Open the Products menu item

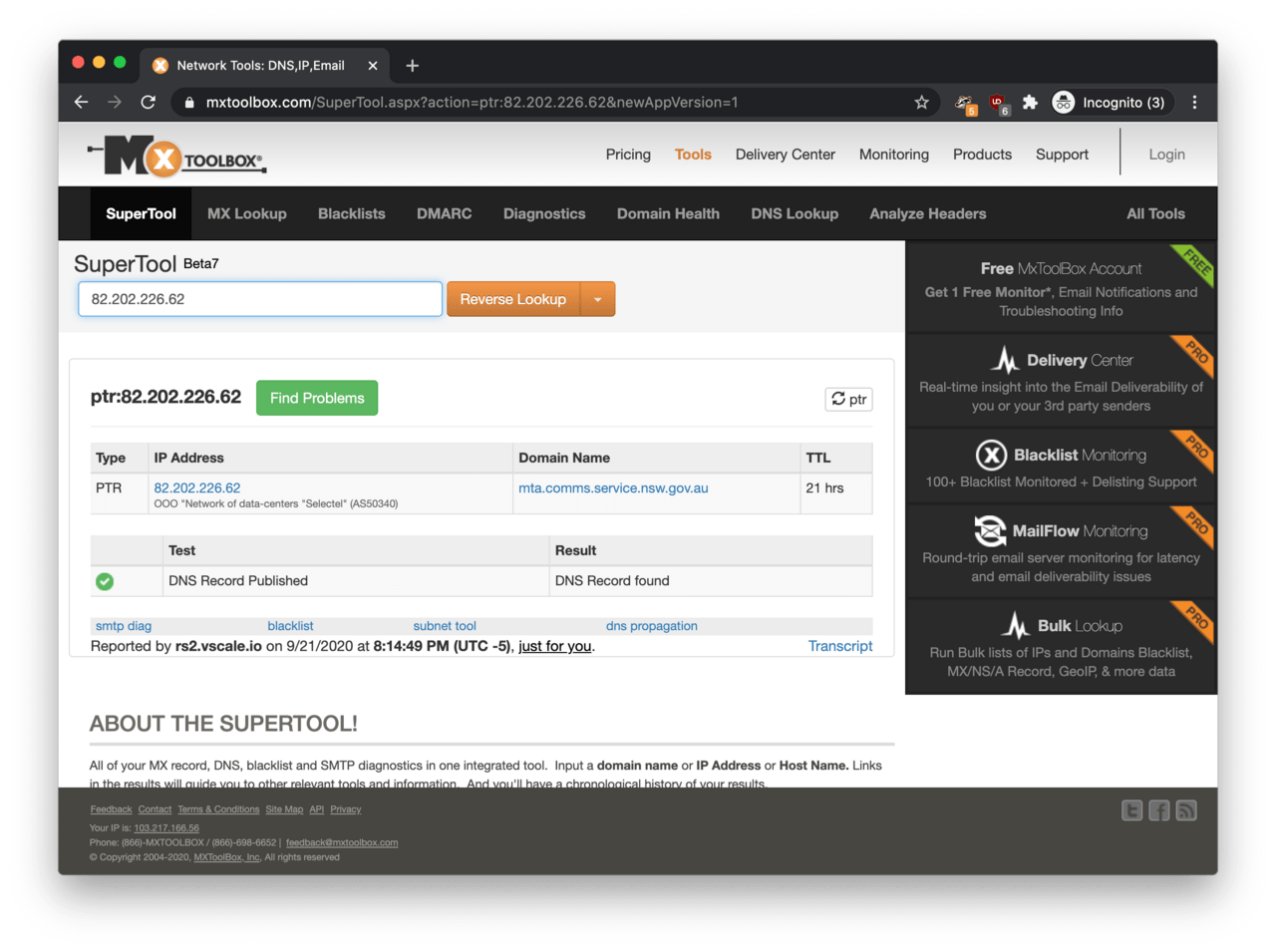pos(982,155)
